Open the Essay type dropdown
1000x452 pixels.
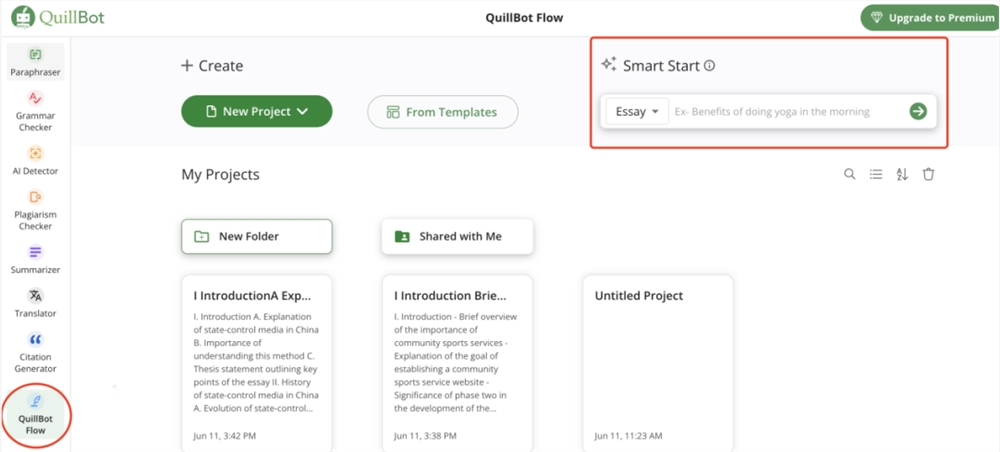pos(637,112)
